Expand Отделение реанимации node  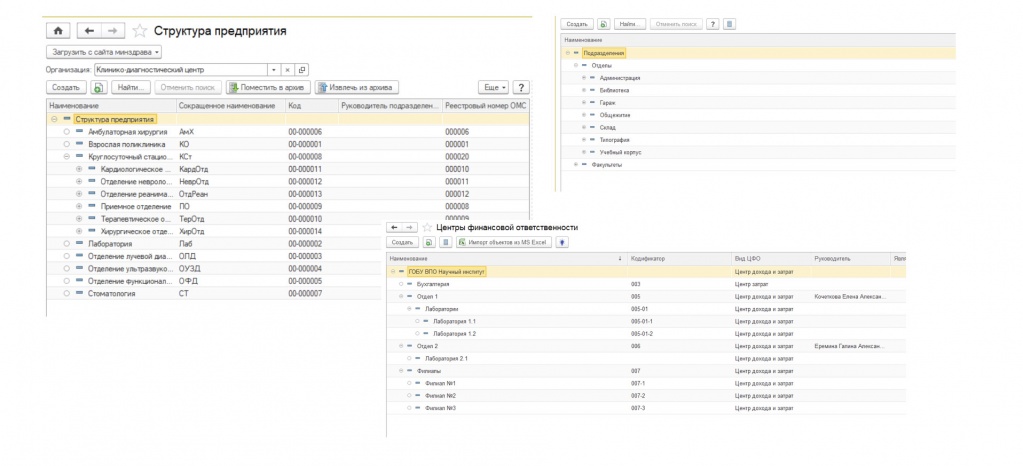pos(79,194)
